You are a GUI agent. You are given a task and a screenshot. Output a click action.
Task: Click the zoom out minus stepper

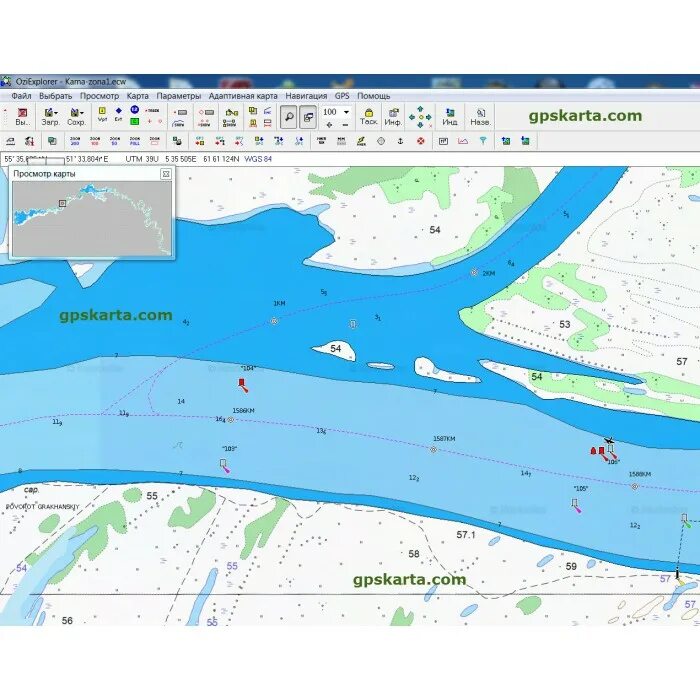345,125
